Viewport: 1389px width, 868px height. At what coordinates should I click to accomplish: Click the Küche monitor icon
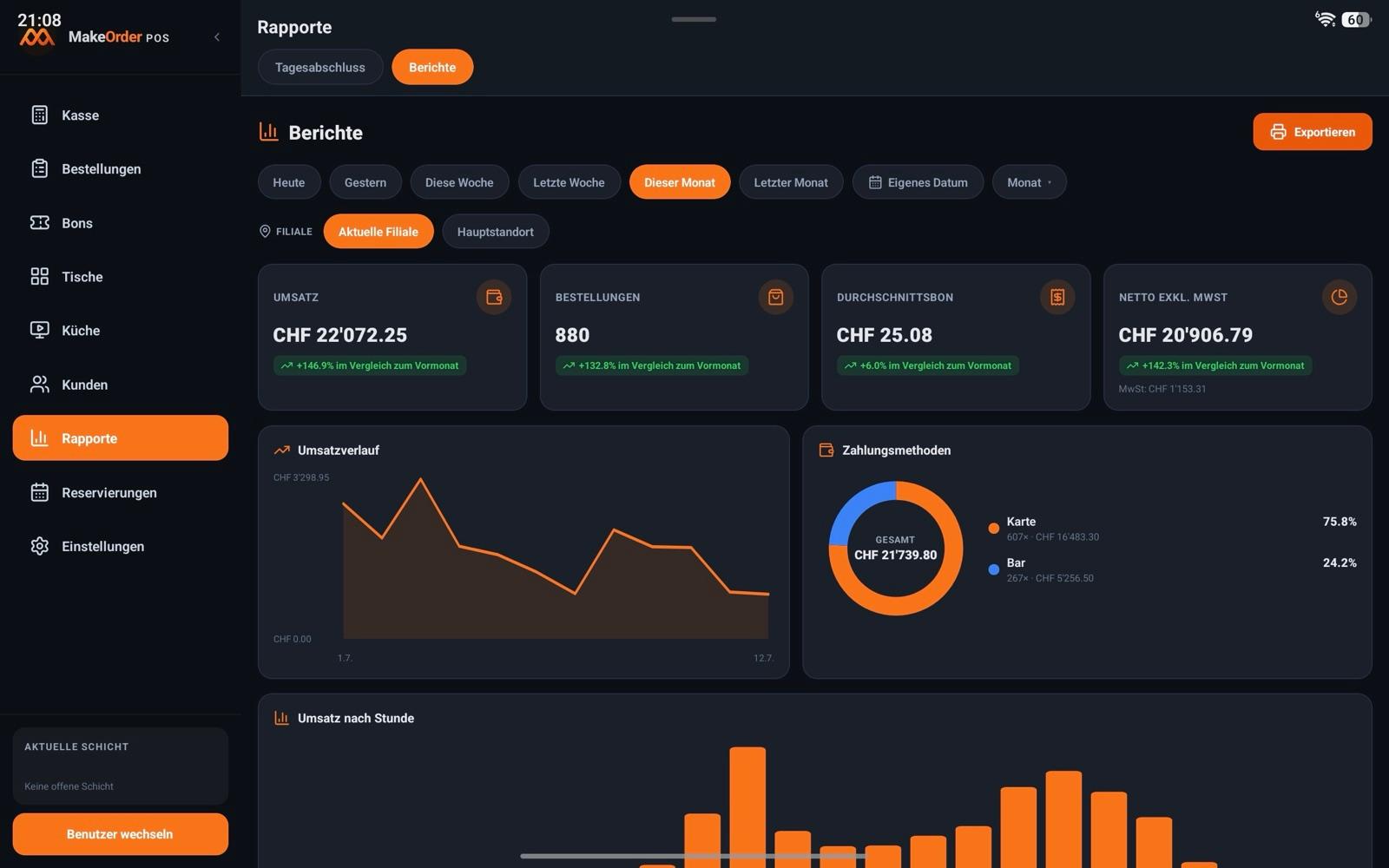pyautogui.click(x=40, y=331)
